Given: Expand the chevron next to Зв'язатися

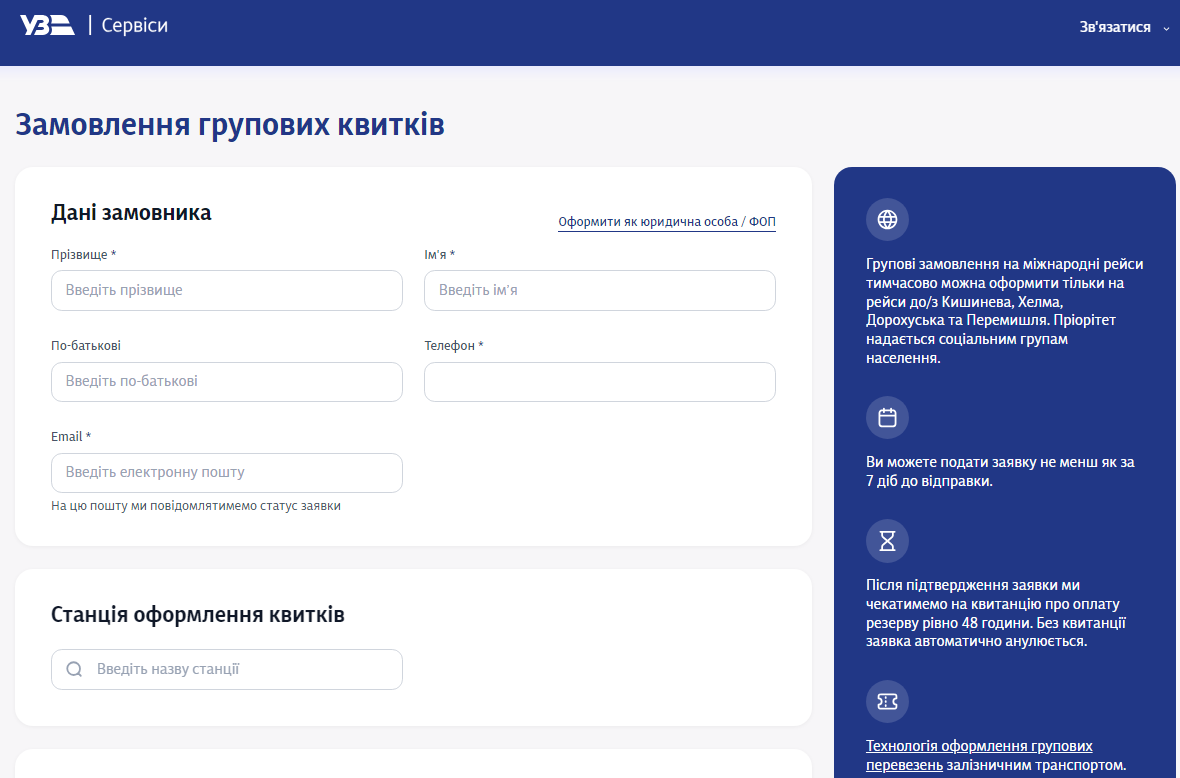Looking at the screenshot, I should 1164,27.
